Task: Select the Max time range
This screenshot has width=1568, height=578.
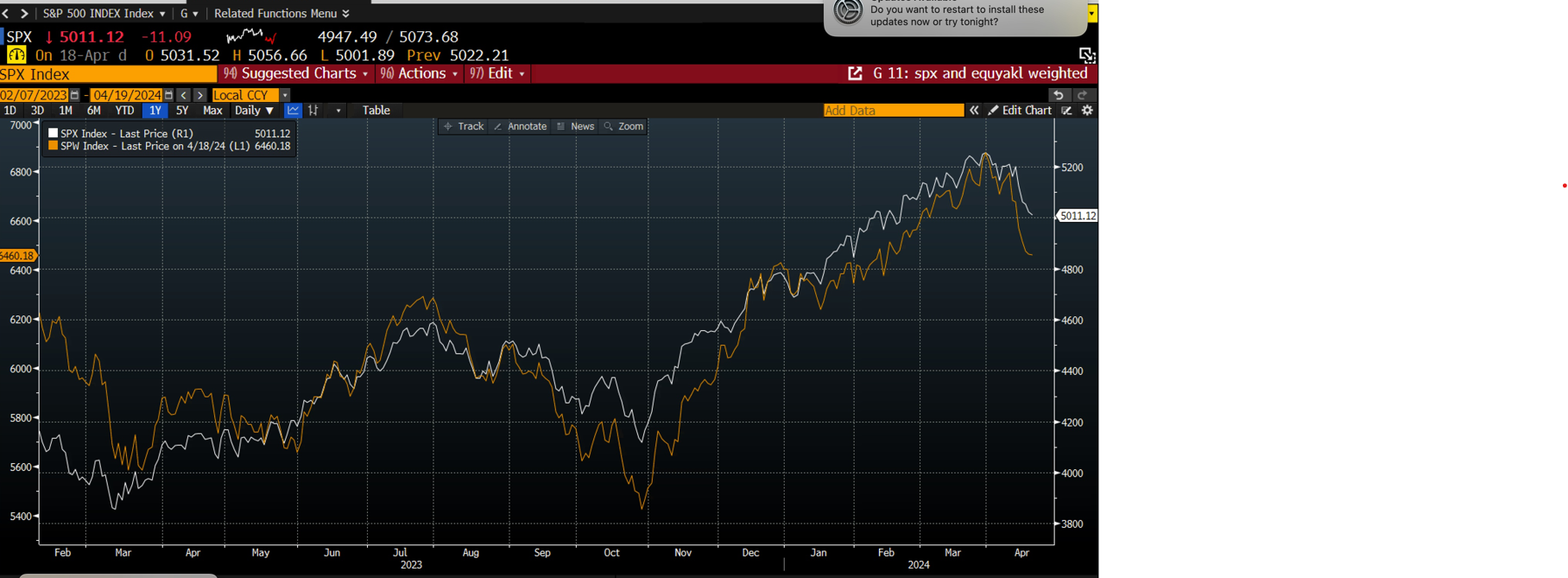Action: tap(212, 111)
